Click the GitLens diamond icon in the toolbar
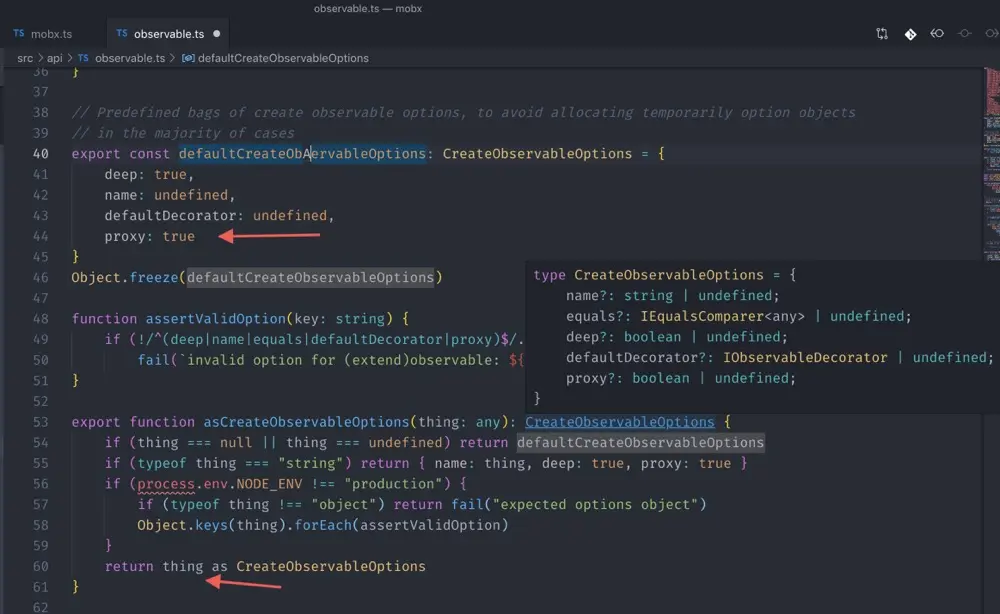 click(910, 33)
